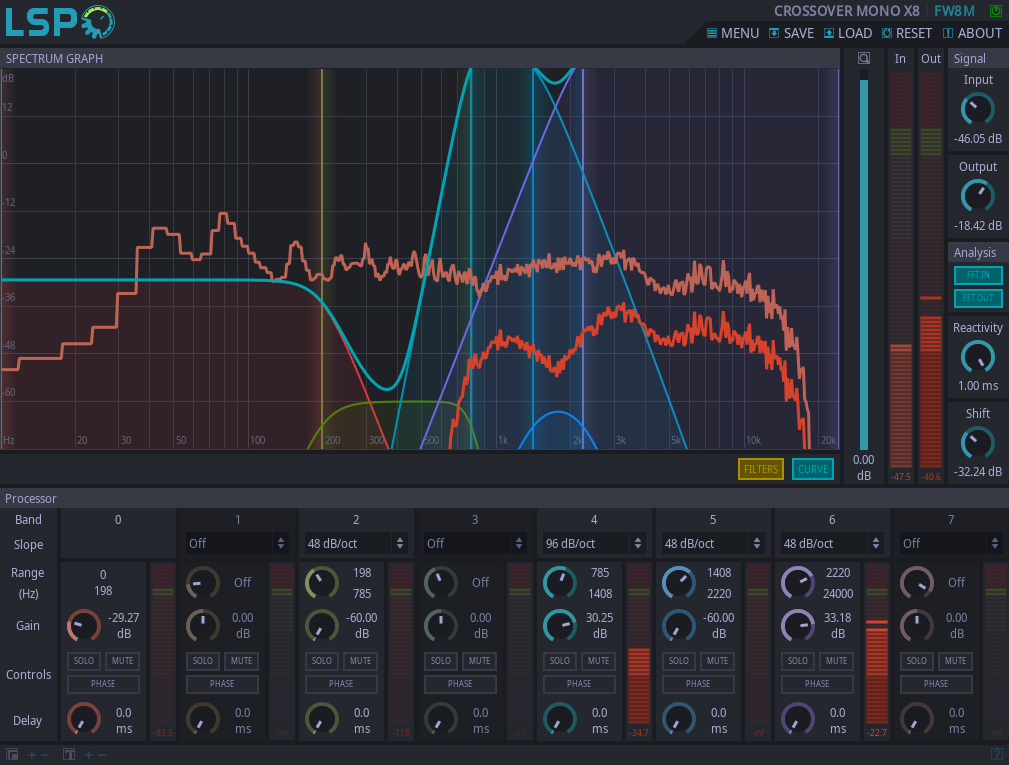Open band 4 slope dropdown showing 96 dB/oct
Viewport: 1009px width, 765px height.
pyautogui.click(x=594, y=544)
